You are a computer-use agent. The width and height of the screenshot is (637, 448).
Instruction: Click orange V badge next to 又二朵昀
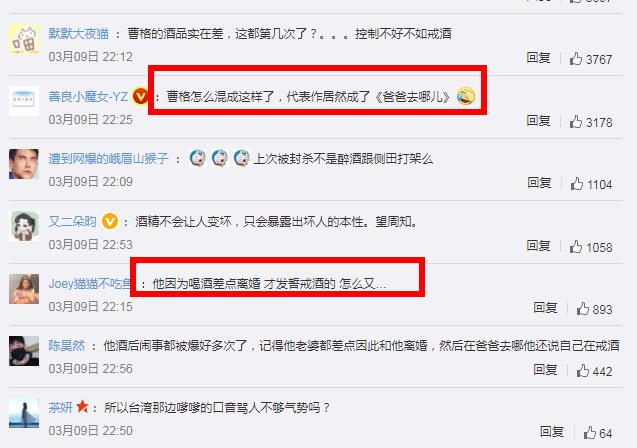(x=110, y=221)
